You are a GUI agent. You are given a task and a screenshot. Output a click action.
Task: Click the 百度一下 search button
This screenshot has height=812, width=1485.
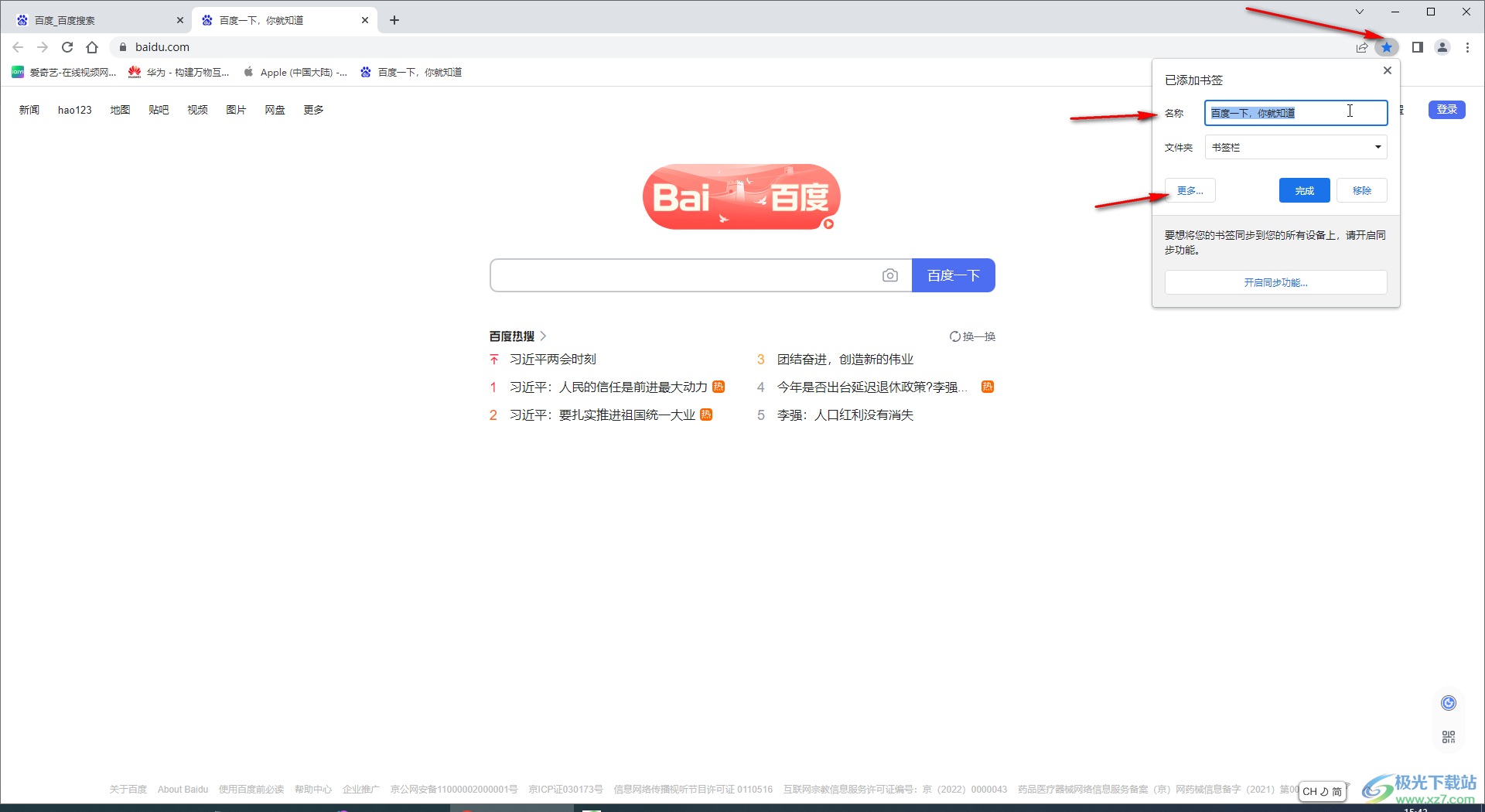click(953, 275)
